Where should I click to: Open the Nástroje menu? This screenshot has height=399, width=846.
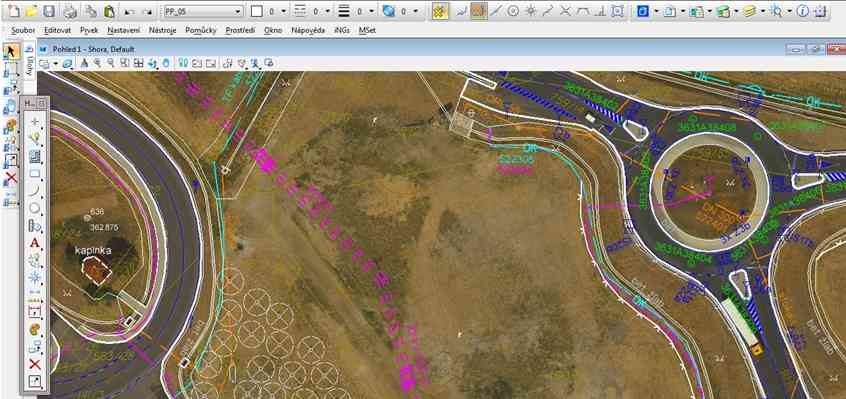[163, 30]
